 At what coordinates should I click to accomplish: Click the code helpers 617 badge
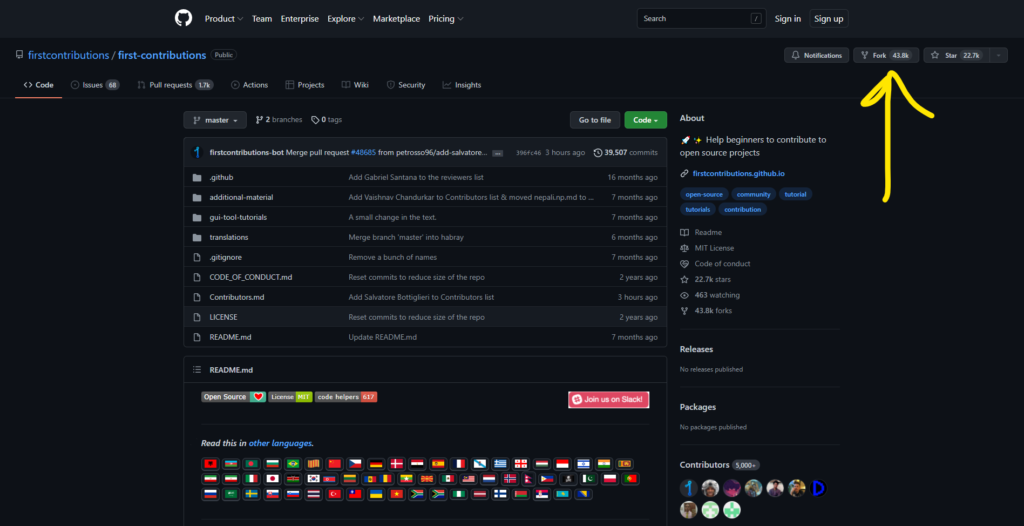pyautogui.click(x=346, y=397)
